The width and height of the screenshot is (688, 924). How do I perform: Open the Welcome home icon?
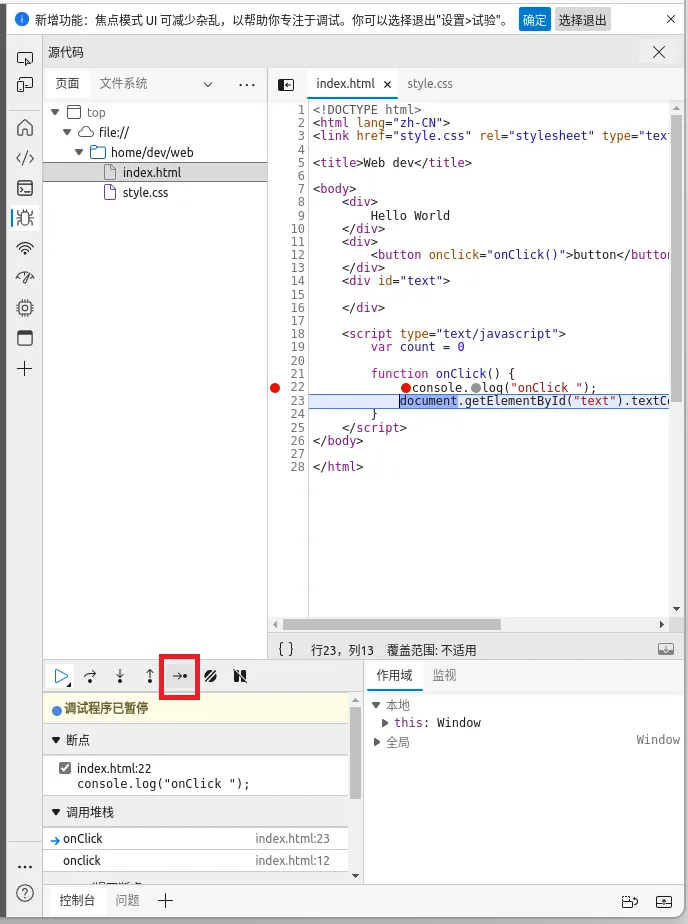(x=25, y=127)
